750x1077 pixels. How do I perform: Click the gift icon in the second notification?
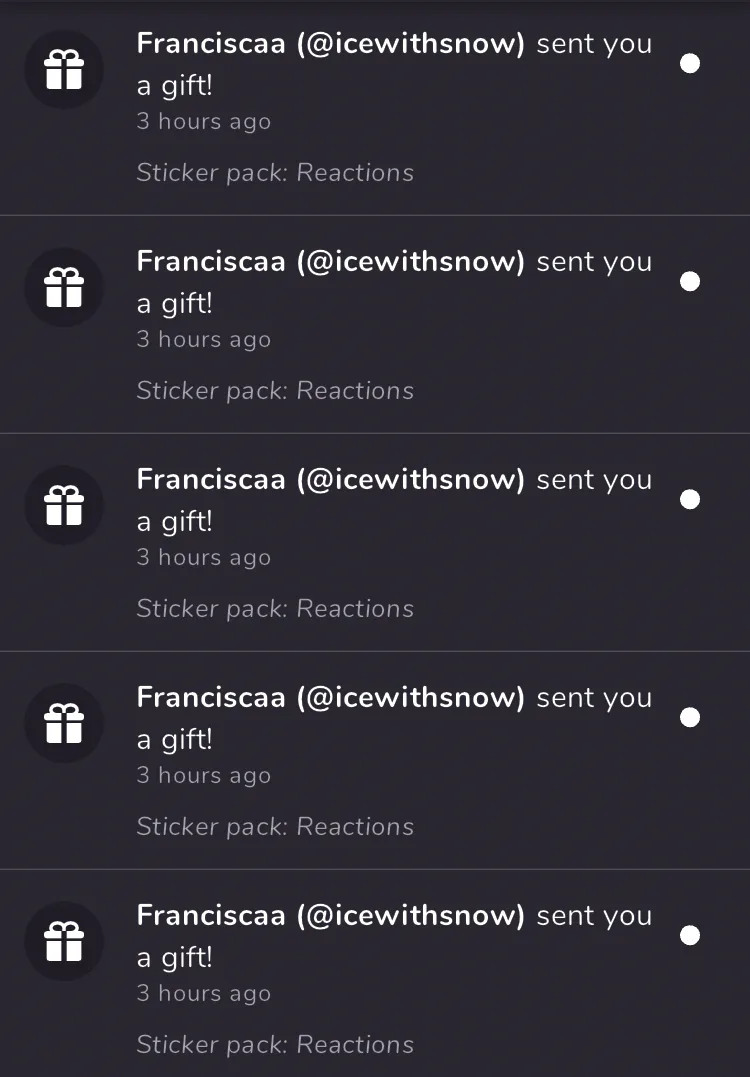64,288
